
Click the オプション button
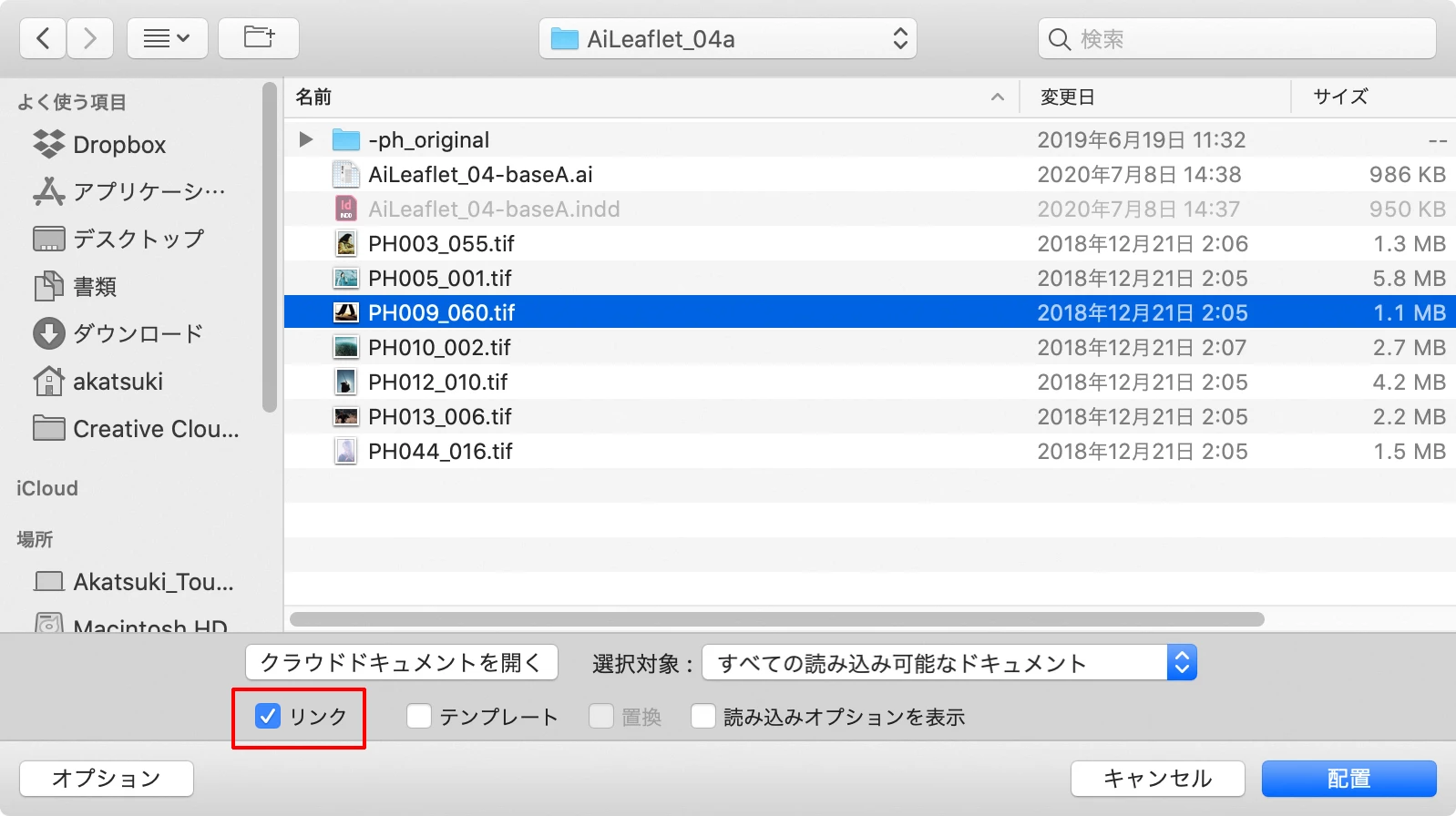[x=107, y=779]
